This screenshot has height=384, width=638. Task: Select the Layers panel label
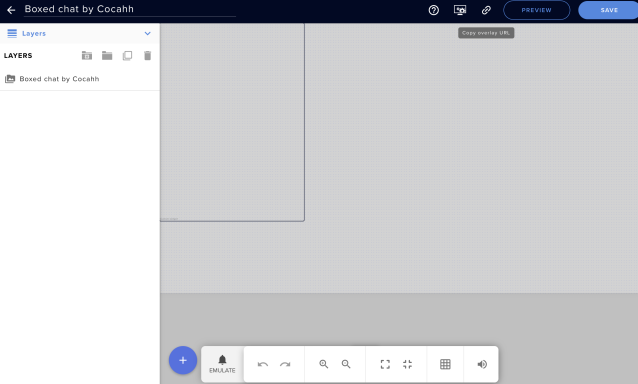[34, 33]
